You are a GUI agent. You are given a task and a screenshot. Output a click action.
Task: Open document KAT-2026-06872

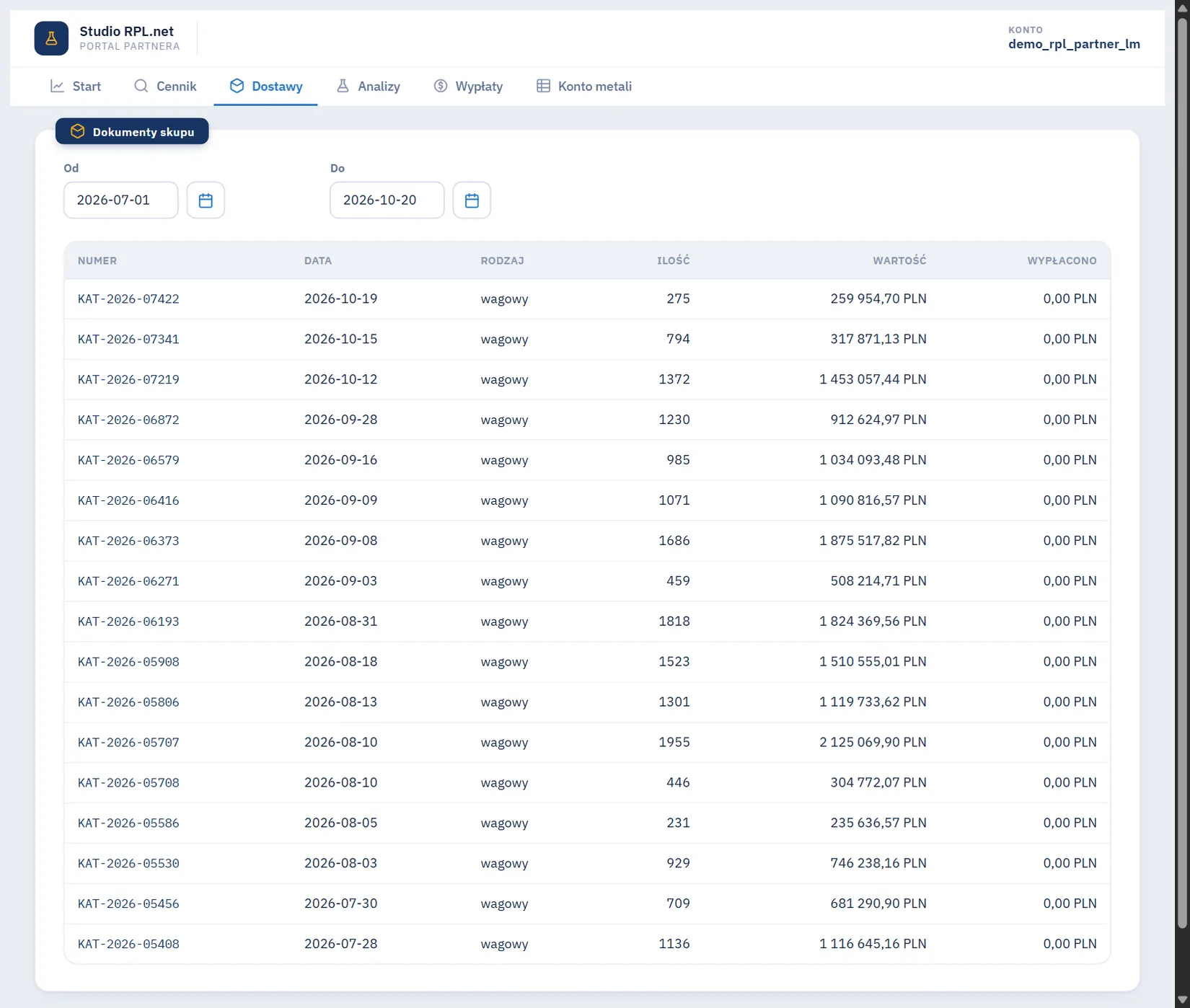[x=128, y=420]
